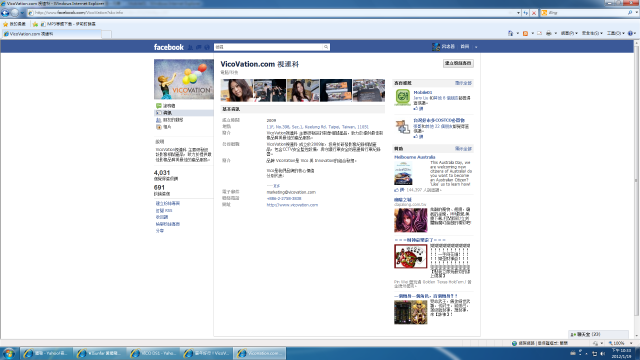Click the Mobile01 page name link
This screenshot has height=360, width=640.
pos(422,93)
